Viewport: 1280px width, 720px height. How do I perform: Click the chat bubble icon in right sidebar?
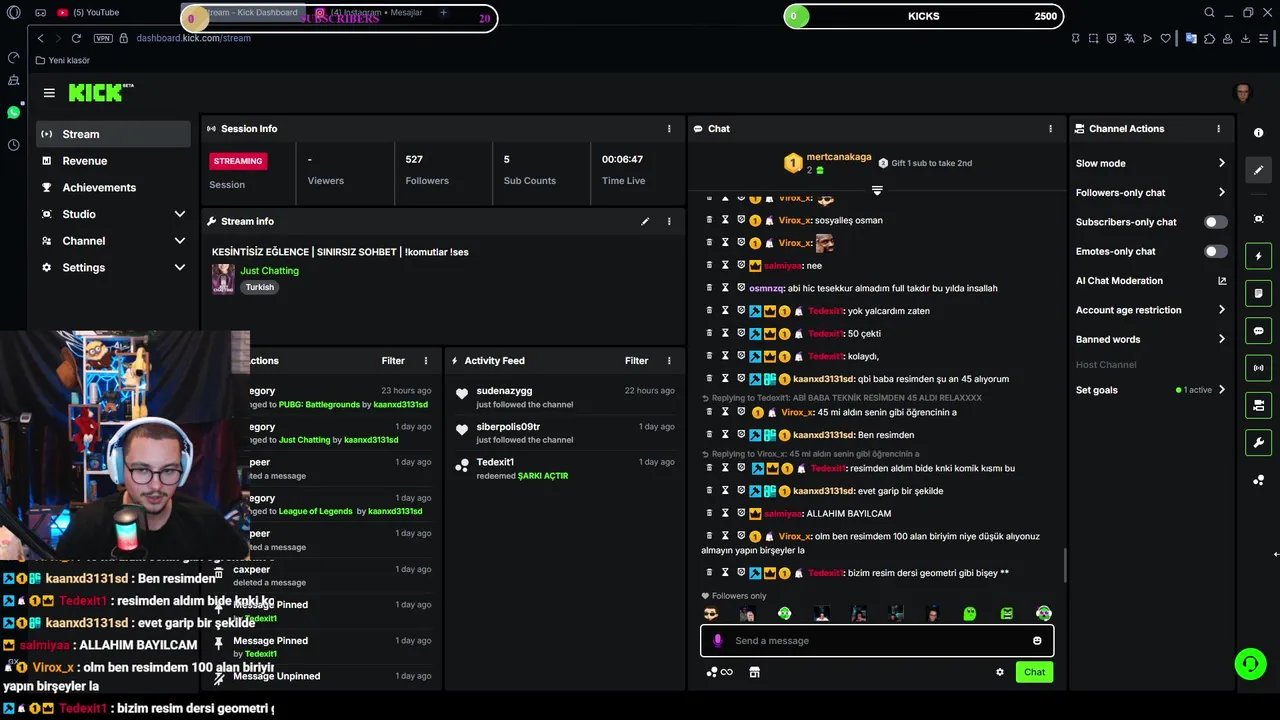[1258, 331]
